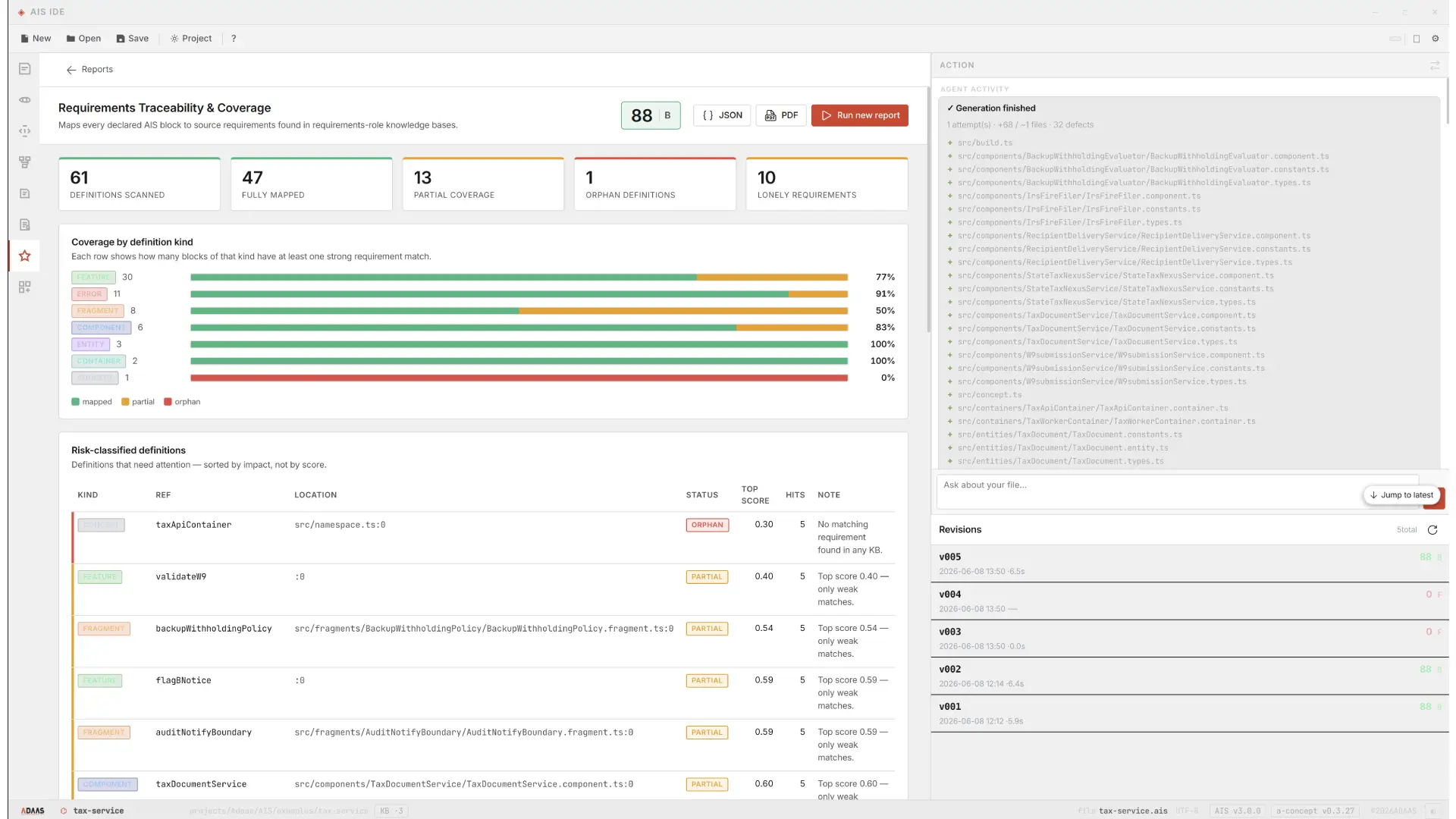1456x819 pixels.
Task: Open the eye preview sidebar icon
Action: [x=25, y=100]
